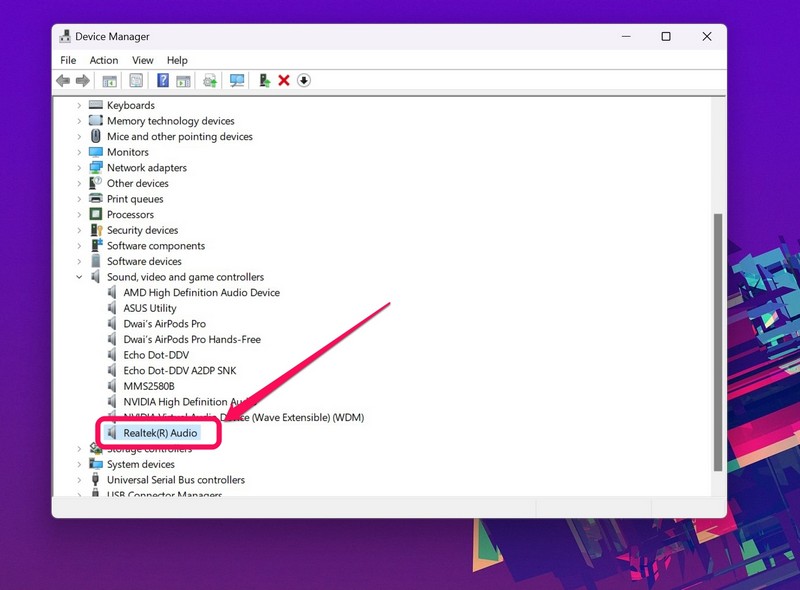This screenshot has height=590, width=800.
Task: Expand the System devices node
Action: [x=80, y=464]
